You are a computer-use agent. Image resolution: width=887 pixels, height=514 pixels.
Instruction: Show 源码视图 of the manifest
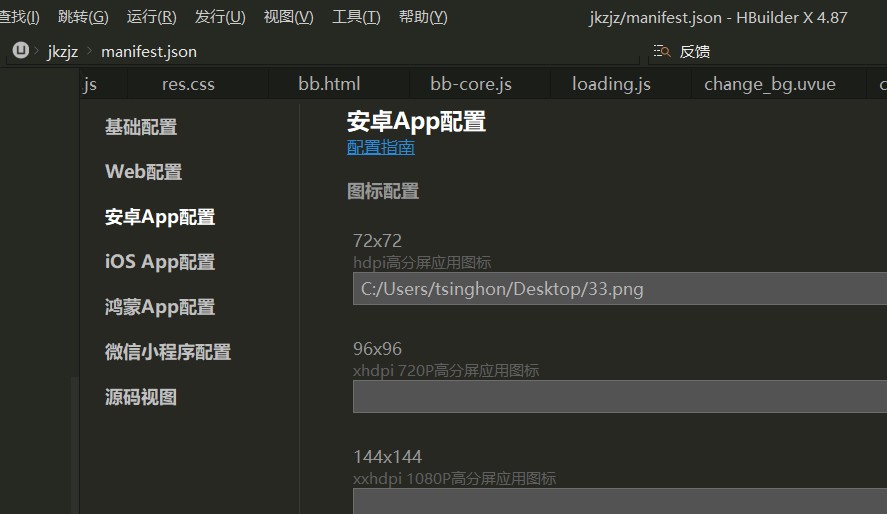coord(141,397)
